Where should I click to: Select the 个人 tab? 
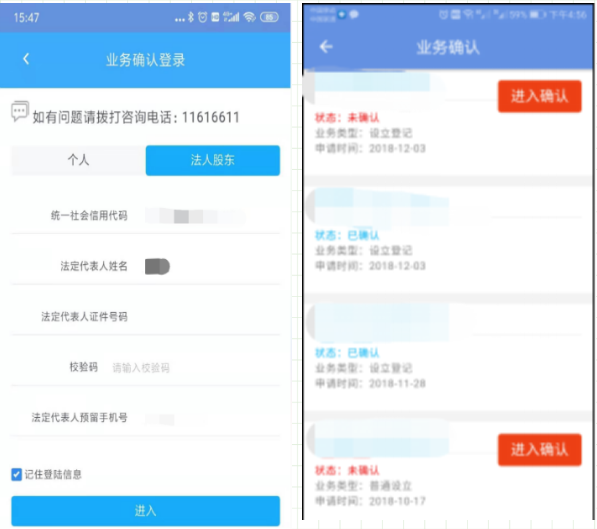[x=78, y=160]
